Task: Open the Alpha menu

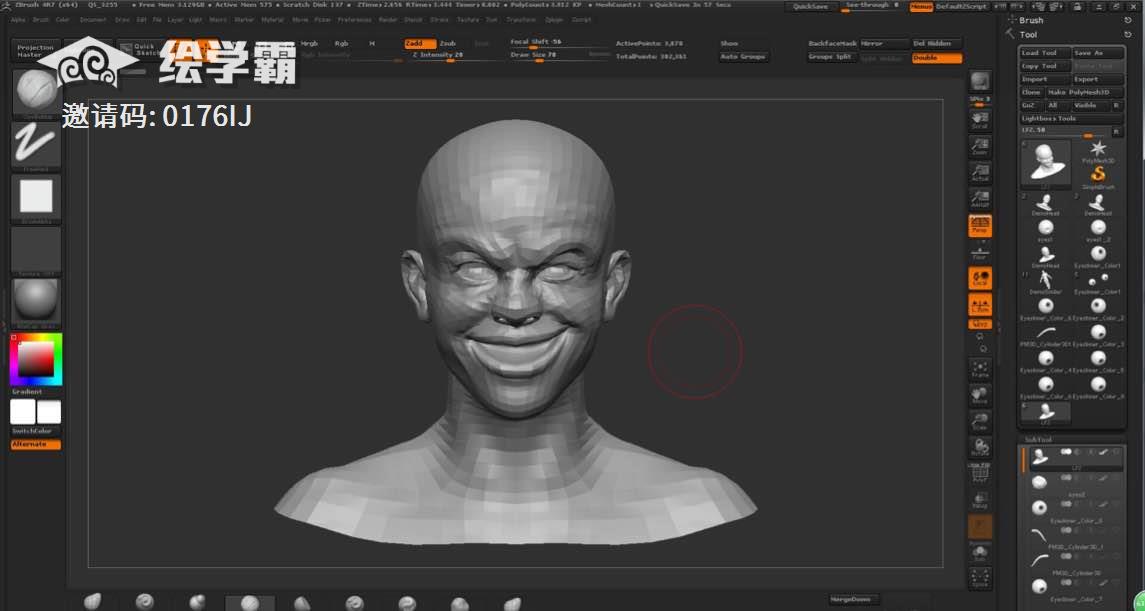Action: point(18,20)
